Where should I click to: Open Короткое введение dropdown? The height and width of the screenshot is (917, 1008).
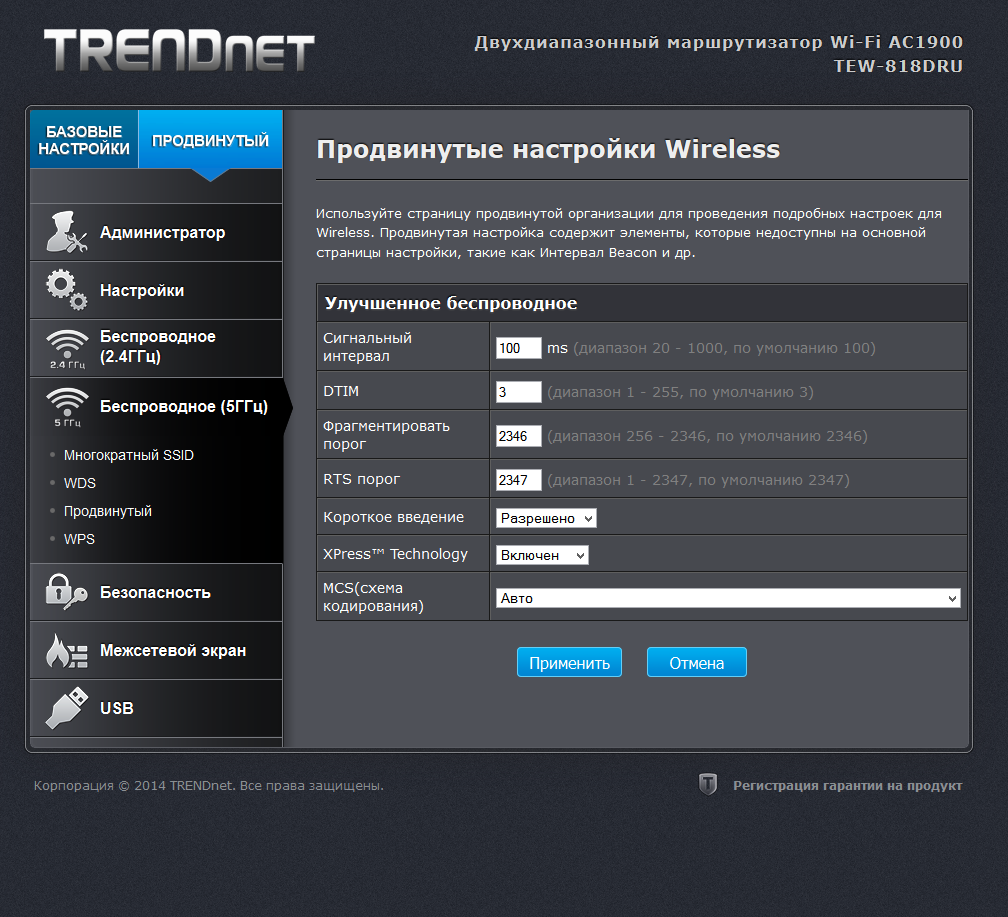pyautogui.click(x=546, y=518)
